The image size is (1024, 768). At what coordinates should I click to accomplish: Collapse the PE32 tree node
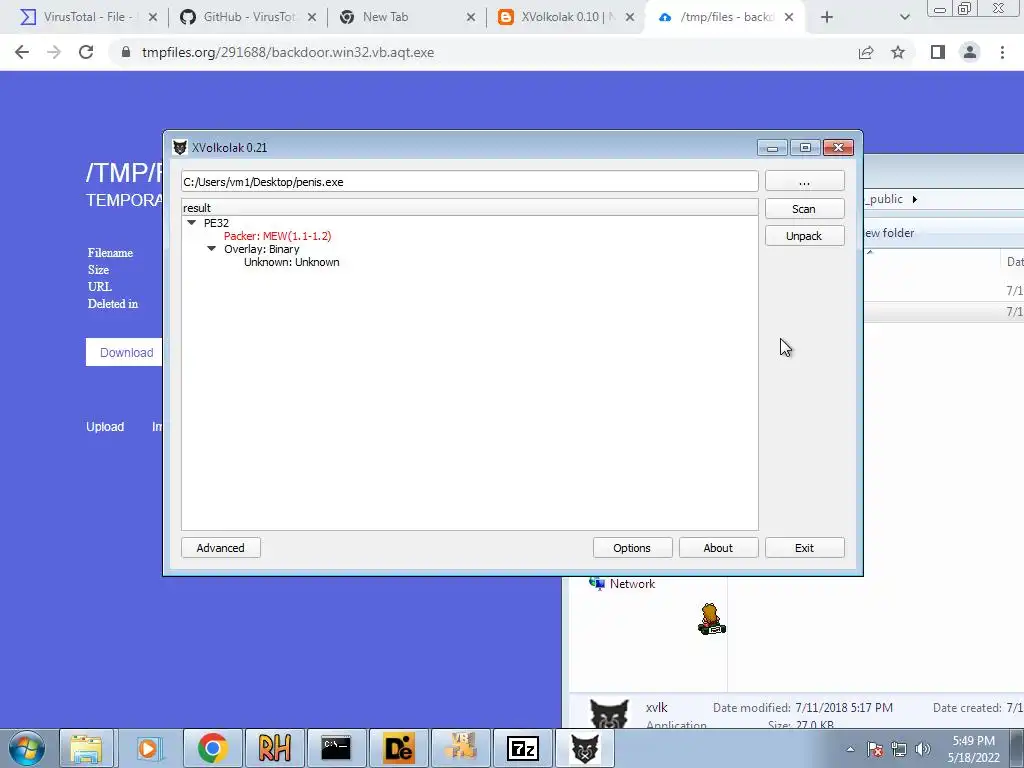191,223
